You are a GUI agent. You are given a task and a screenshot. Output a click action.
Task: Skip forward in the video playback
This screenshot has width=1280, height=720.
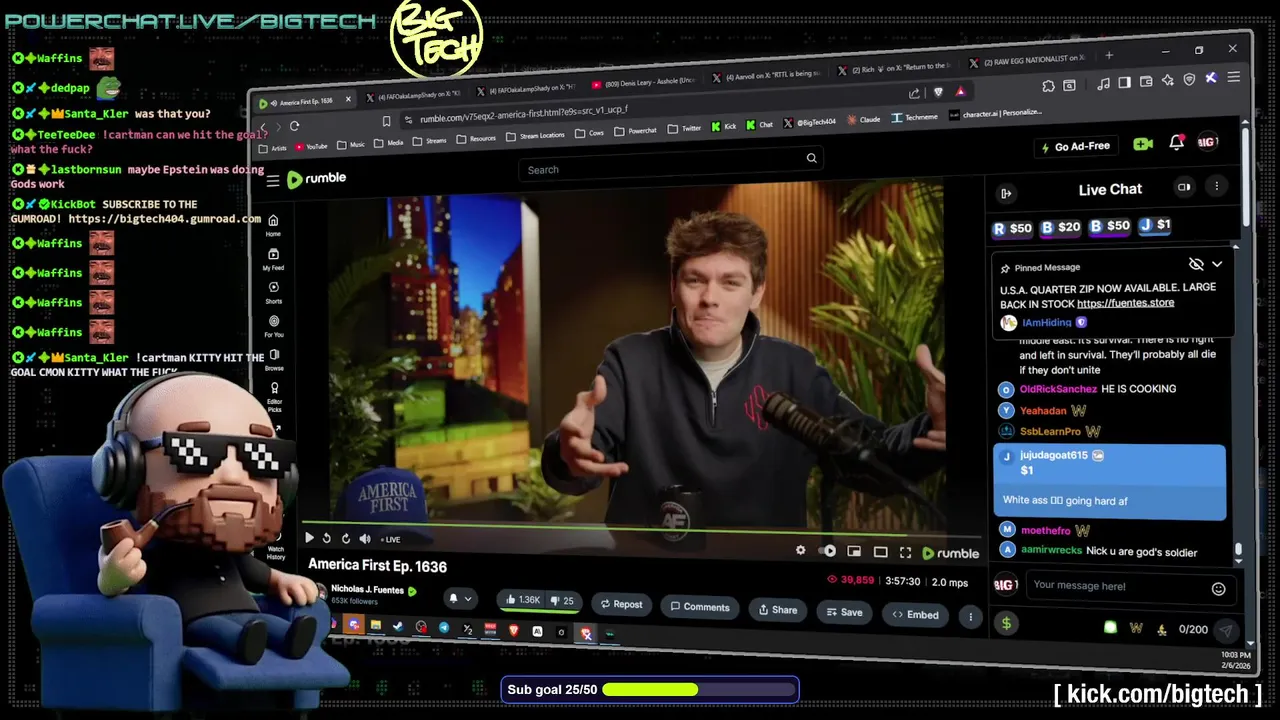tap(346, 539)
